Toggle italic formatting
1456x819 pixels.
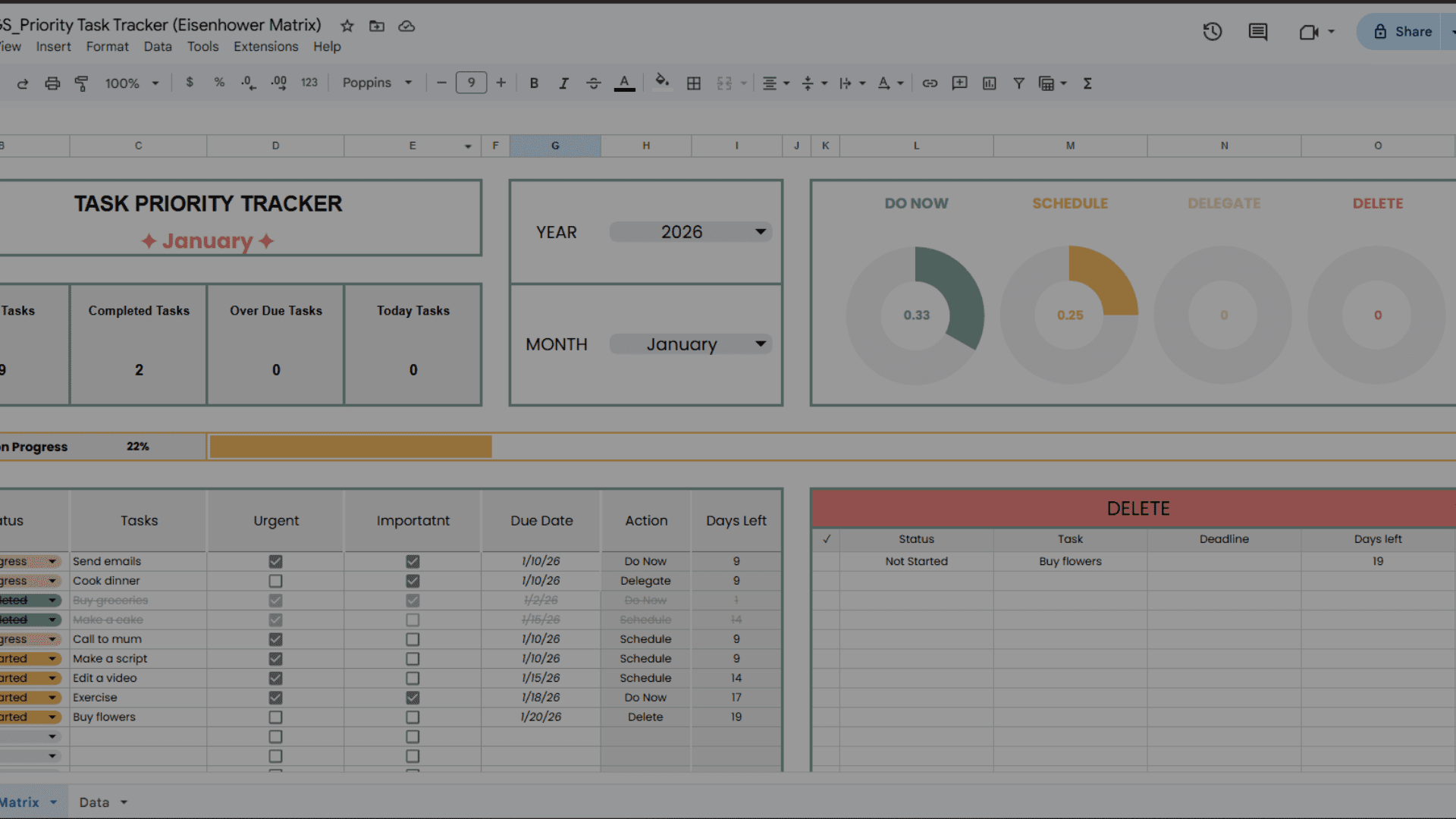coord(563,83)
